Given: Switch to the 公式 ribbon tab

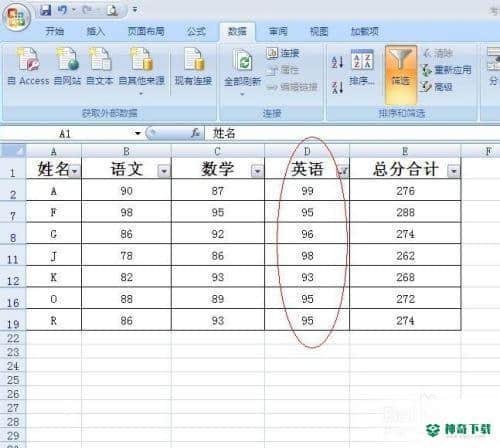Looking at the screenshot, I should pos(196,31).
